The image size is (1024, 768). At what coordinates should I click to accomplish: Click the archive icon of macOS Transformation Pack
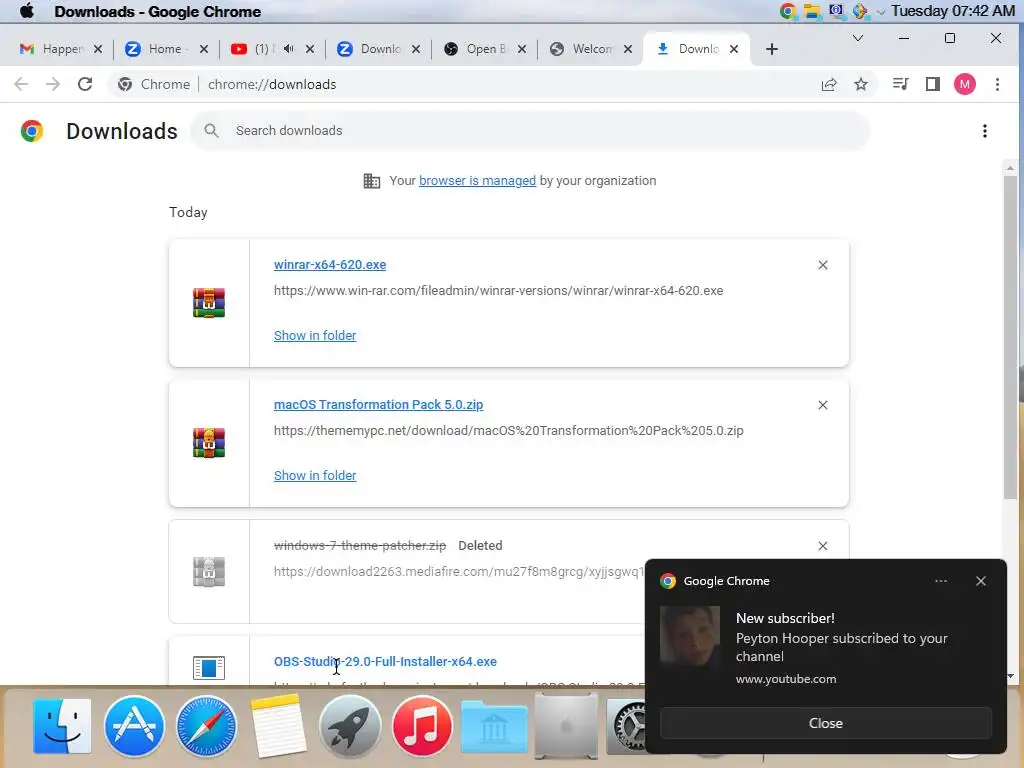pos(209,443)
